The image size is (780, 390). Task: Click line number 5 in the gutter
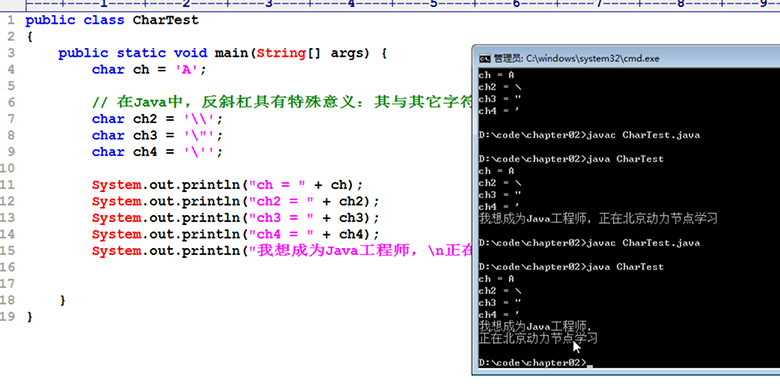(x=11, y=86)
